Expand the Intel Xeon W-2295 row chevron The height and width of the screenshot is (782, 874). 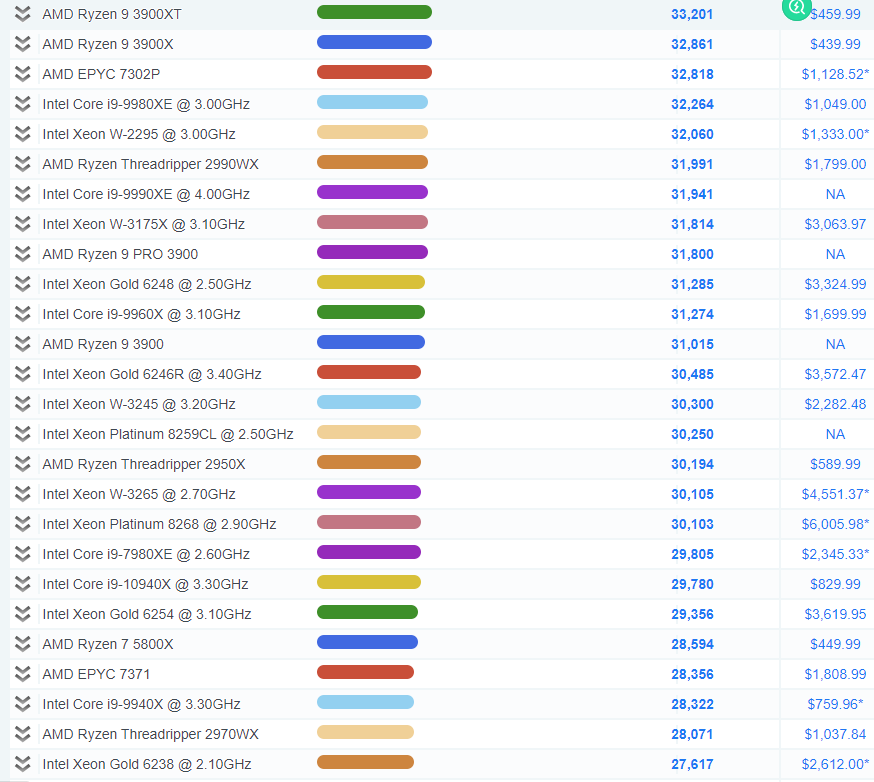(22, 134)
